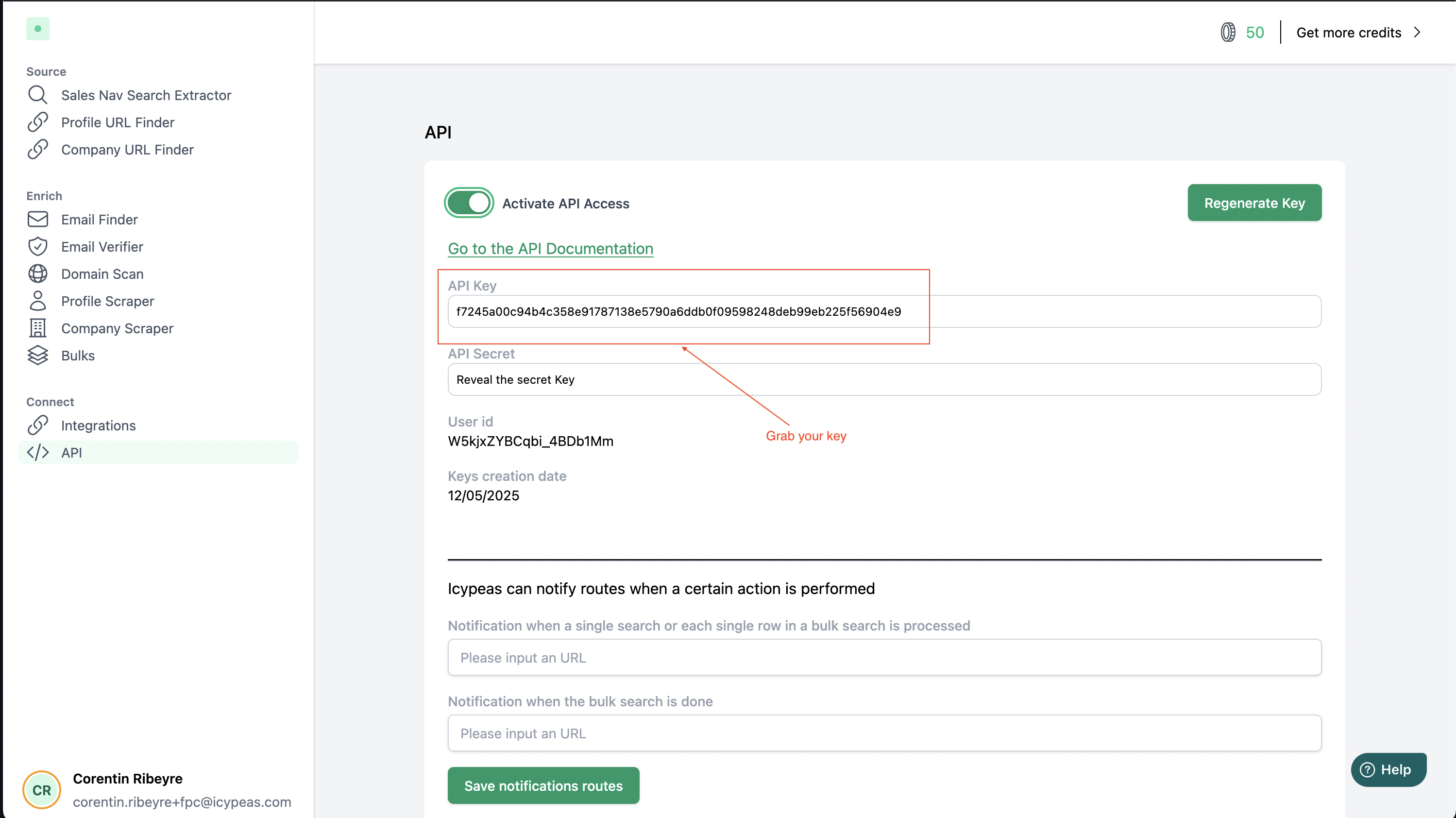1456x818 pixels.
Task: Click the Integrations chain icon
Action: (37, 425)
